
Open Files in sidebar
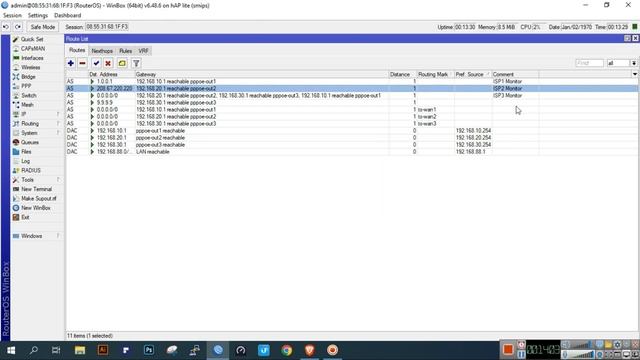pyautogui.click(x=26, y=152)
